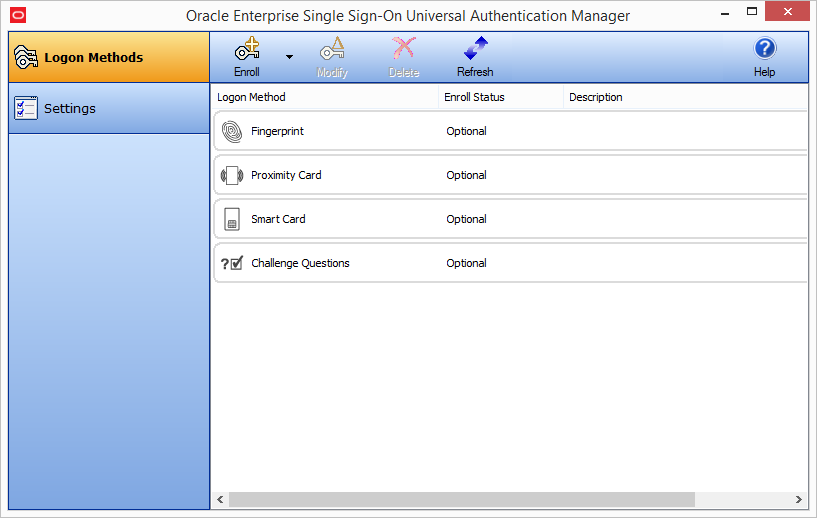Click the Description column header
This screenshot has width=817, height=518.
tap(685, 97)
